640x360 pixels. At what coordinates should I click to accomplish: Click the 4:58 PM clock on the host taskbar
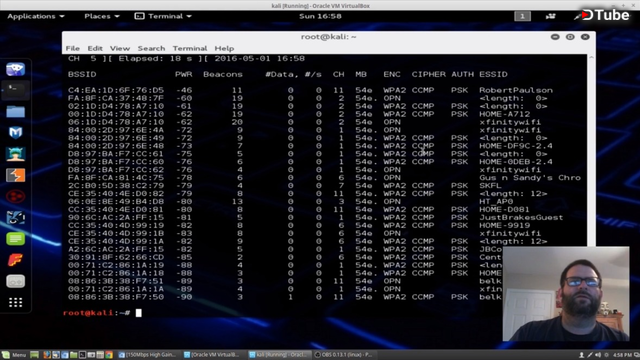tap(622, 355)
